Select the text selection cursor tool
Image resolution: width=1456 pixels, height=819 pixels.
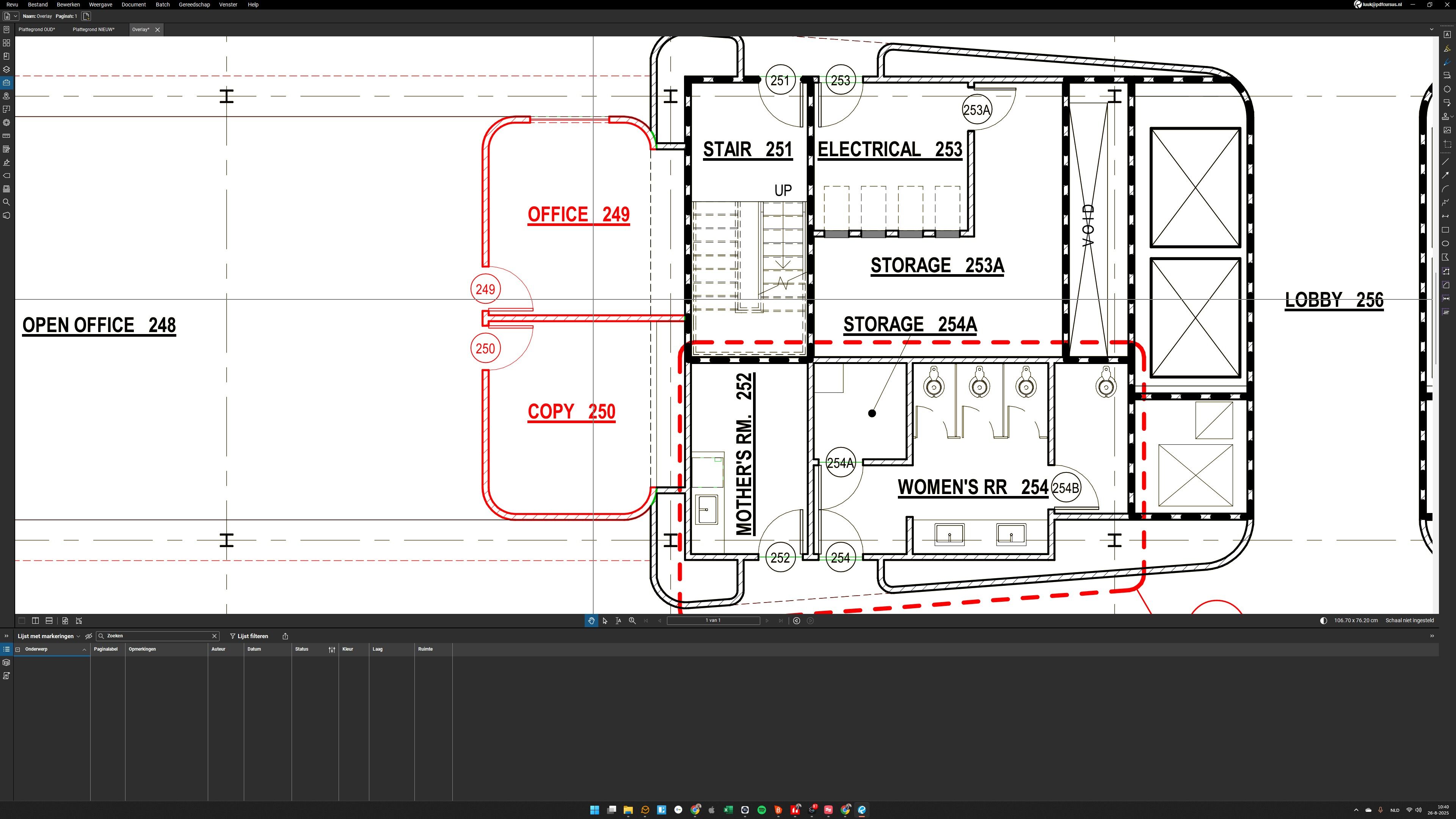(x=618, y=621)
